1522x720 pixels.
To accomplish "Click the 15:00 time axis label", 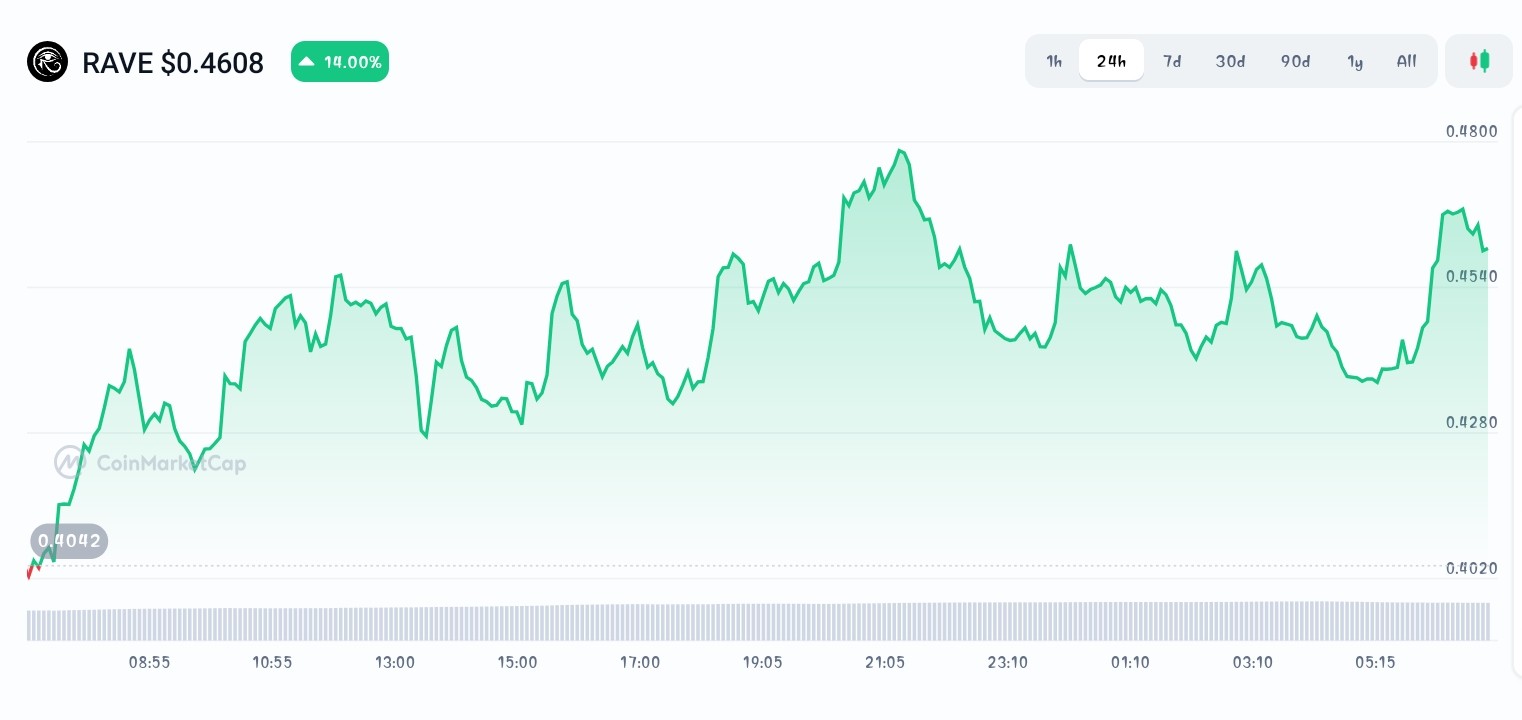I will (517, 662).
